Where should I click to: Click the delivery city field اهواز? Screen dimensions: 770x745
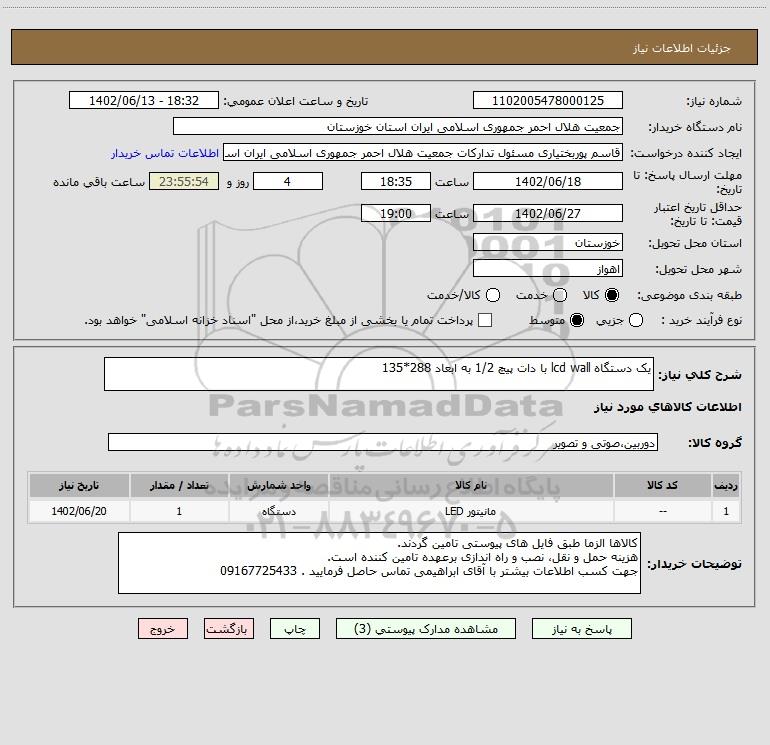[548, 269]
